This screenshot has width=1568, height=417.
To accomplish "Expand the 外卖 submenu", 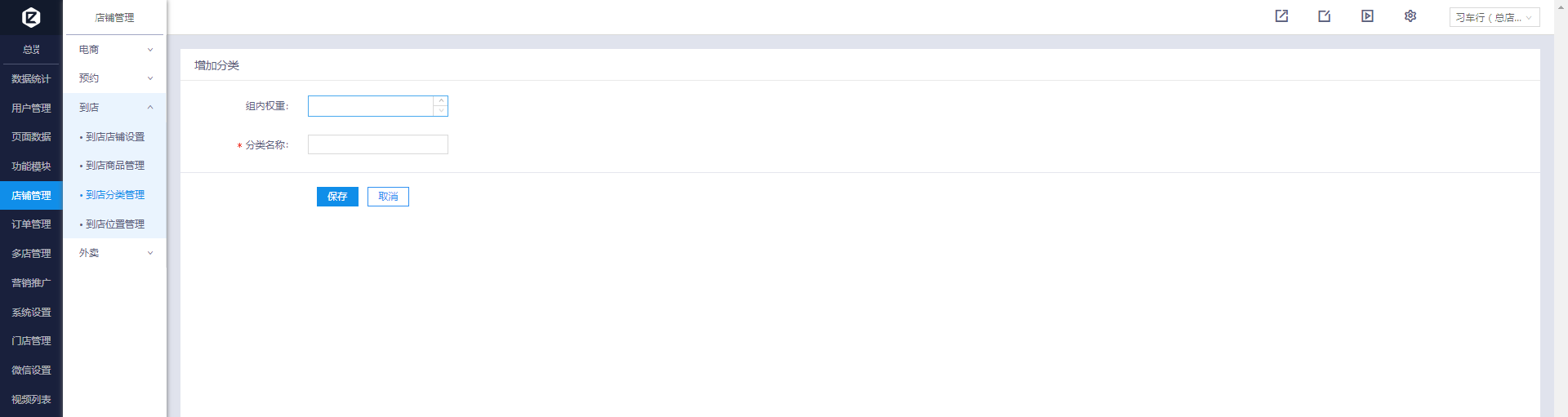I will 115,253.
